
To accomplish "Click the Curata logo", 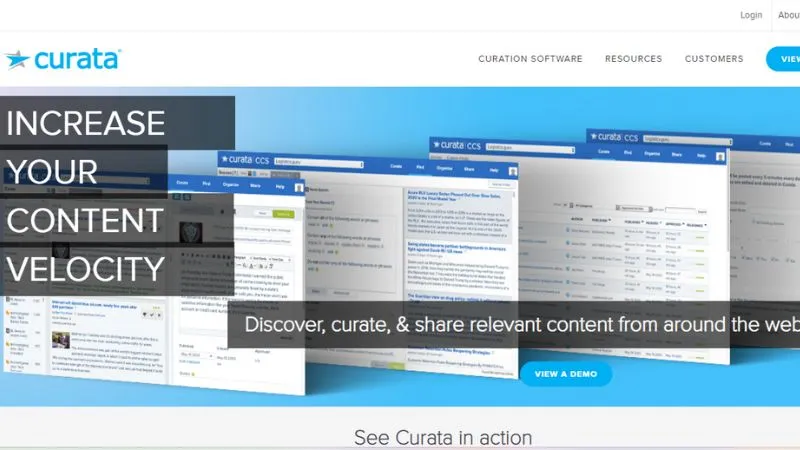I will (63, 59).
